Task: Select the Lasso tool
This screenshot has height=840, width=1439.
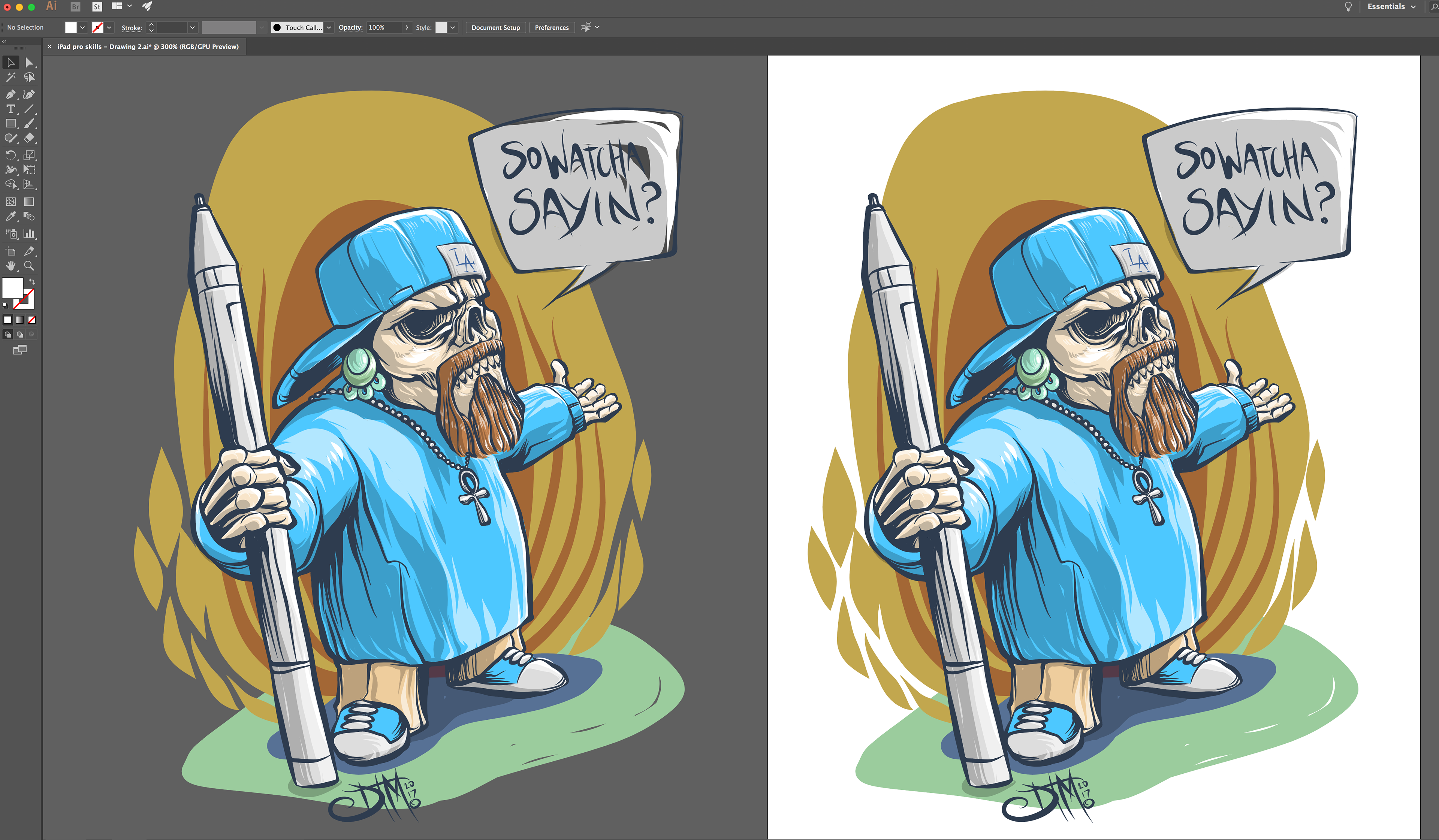Action: point(29,77)
